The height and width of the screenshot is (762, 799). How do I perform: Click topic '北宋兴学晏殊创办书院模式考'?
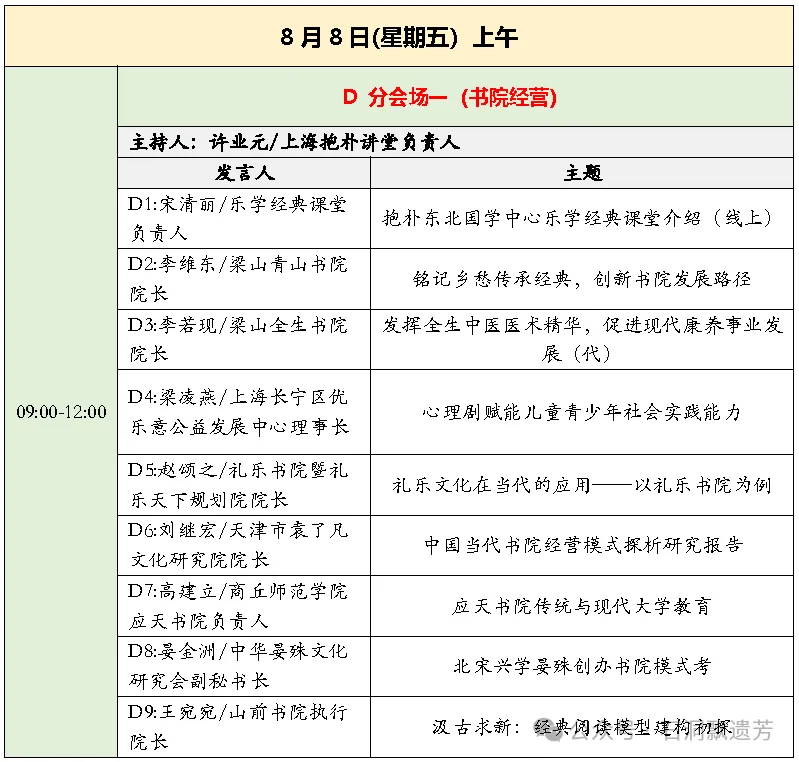(581, 666)
